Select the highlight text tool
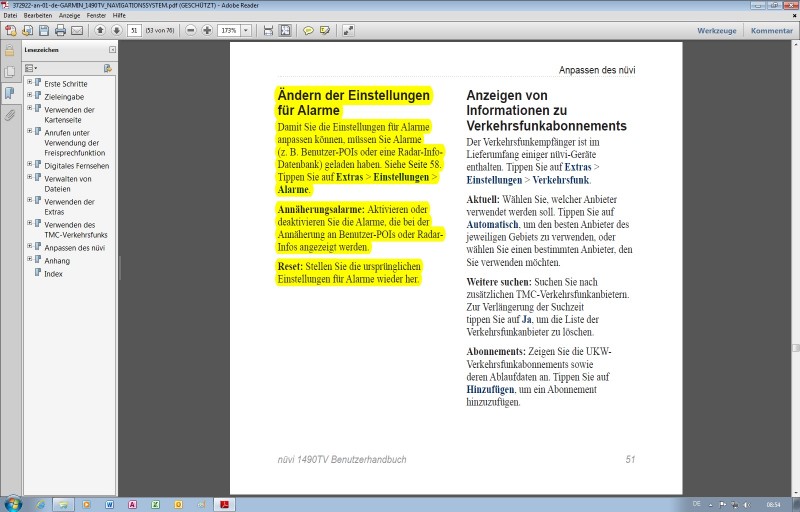Viewport: 800px width, 512px height. [x=324, y=30]
